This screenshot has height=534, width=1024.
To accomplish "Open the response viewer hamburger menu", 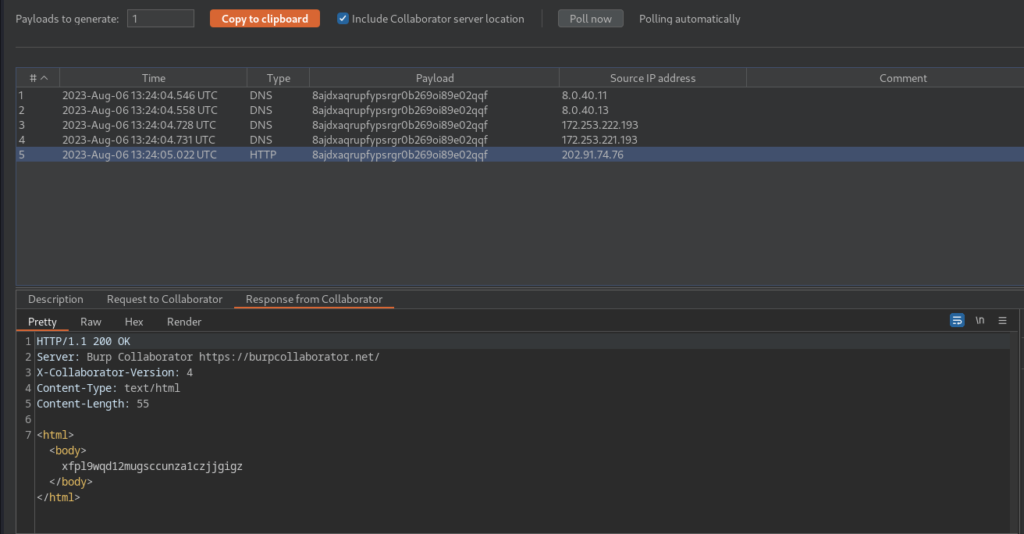I will (1002, 321).
